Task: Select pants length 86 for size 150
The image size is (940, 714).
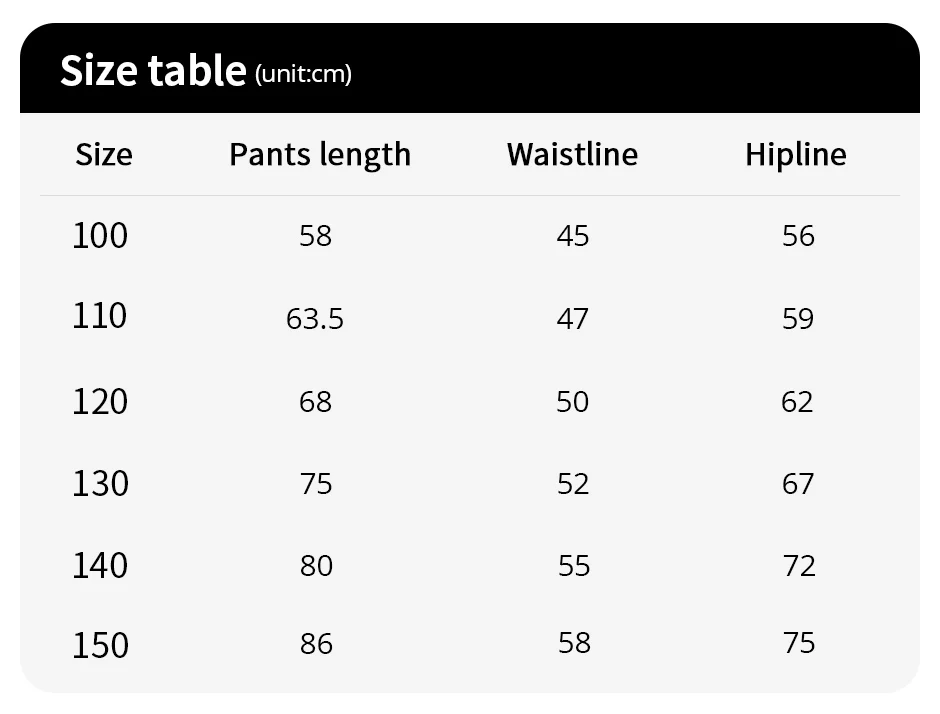Action: (316, 643)
